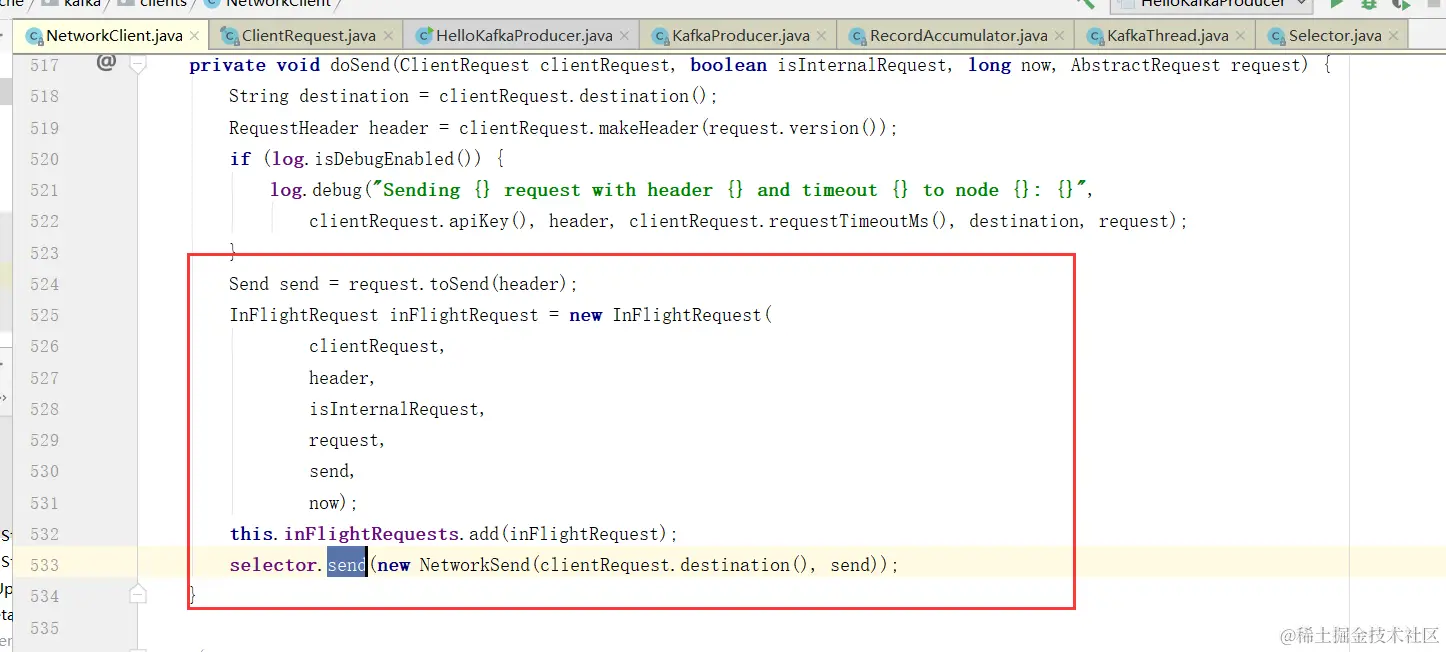
Task: Click the class icon on HelloKafkaProducer.java tab
Action: tap(425, 36)
